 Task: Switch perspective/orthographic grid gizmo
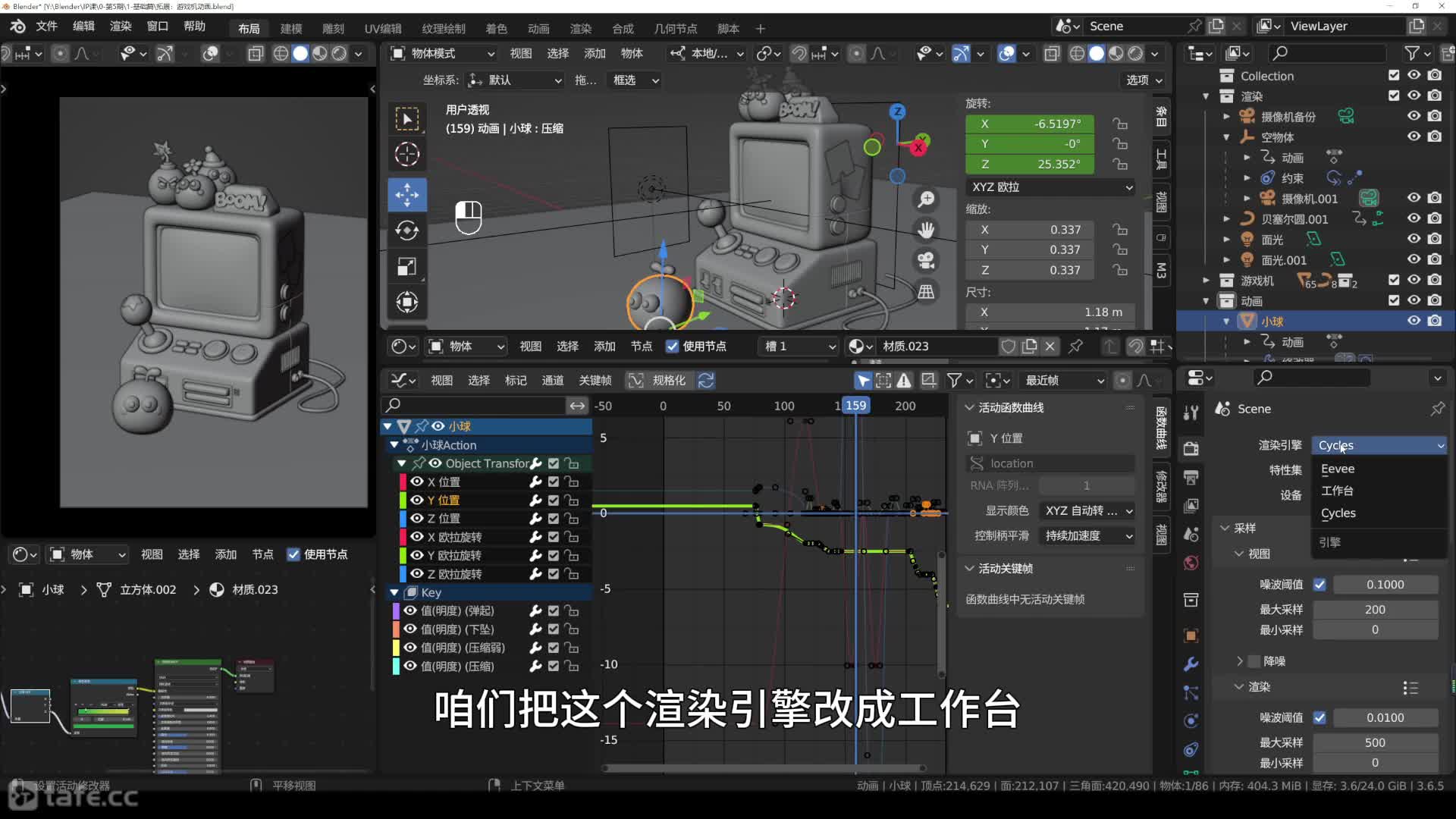(926, 292)
